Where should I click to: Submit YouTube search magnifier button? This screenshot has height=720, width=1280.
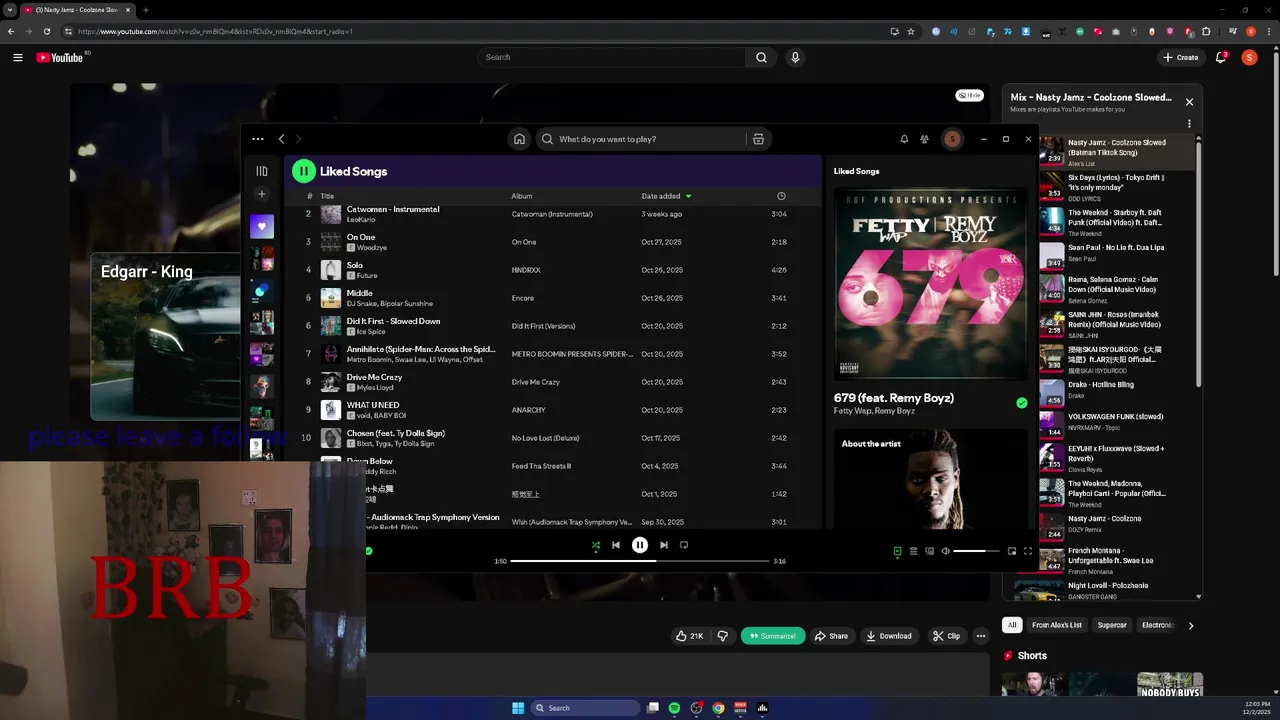tap(761, 57)
